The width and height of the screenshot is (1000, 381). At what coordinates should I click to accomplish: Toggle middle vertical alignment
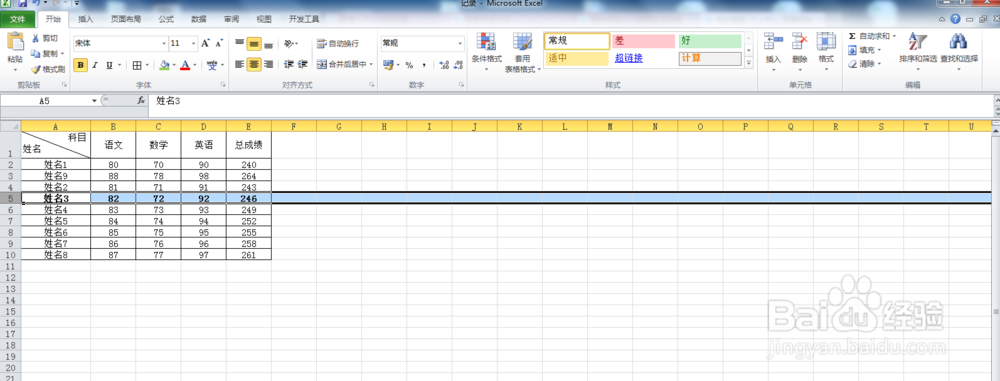254,43
